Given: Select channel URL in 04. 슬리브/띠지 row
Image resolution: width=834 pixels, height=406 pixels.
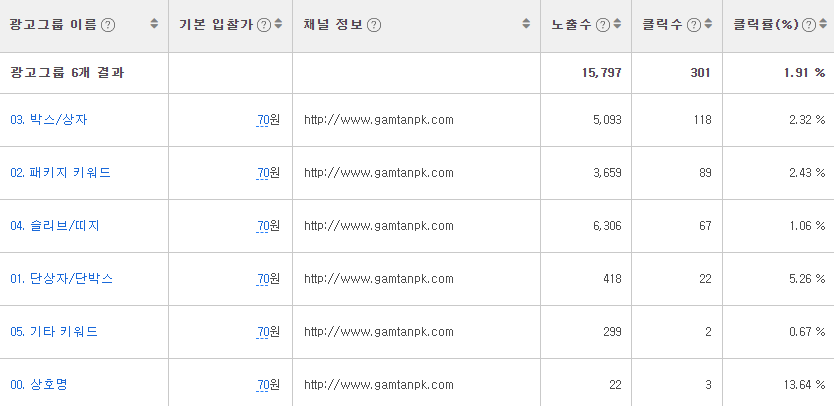Looking at the screenshot, I should pyautogui.click(x=379, y=226).
